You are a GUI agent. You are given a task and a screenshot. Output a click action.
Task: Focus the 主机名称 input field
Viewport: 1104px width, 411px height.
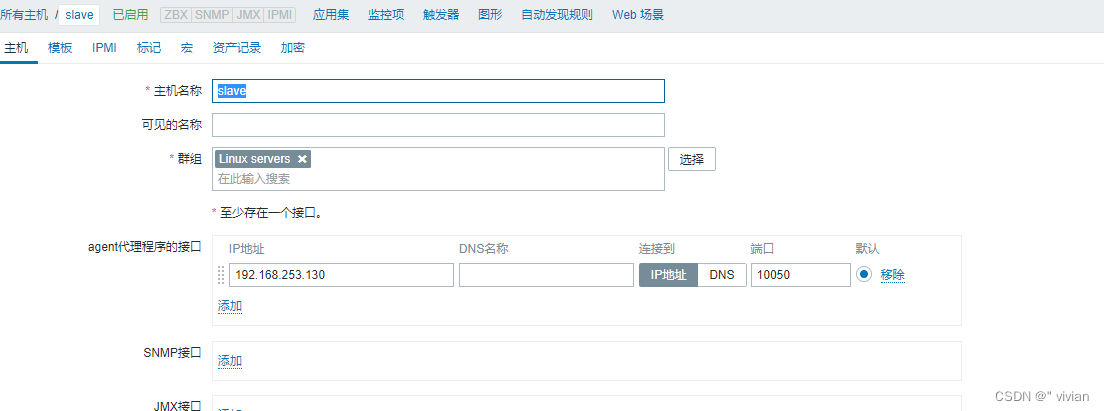tap(438, 91)
